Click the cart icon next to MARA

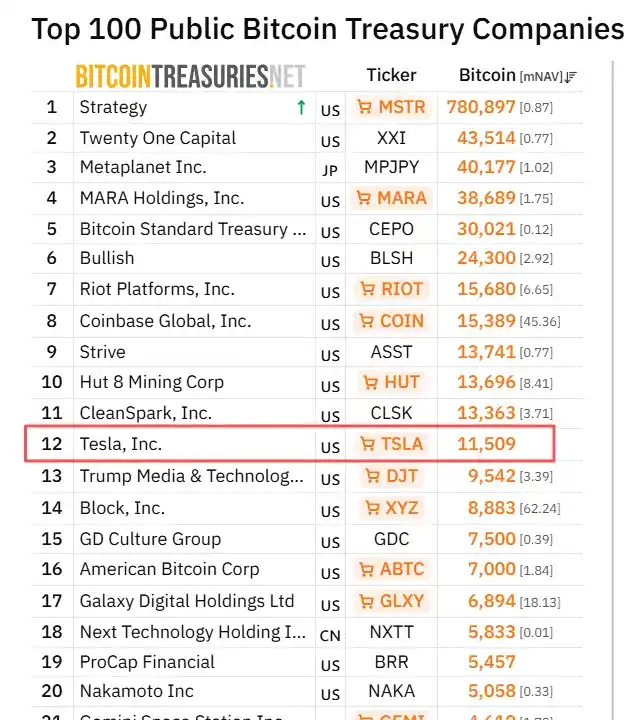pyautogui.click(x=364, y=198)
